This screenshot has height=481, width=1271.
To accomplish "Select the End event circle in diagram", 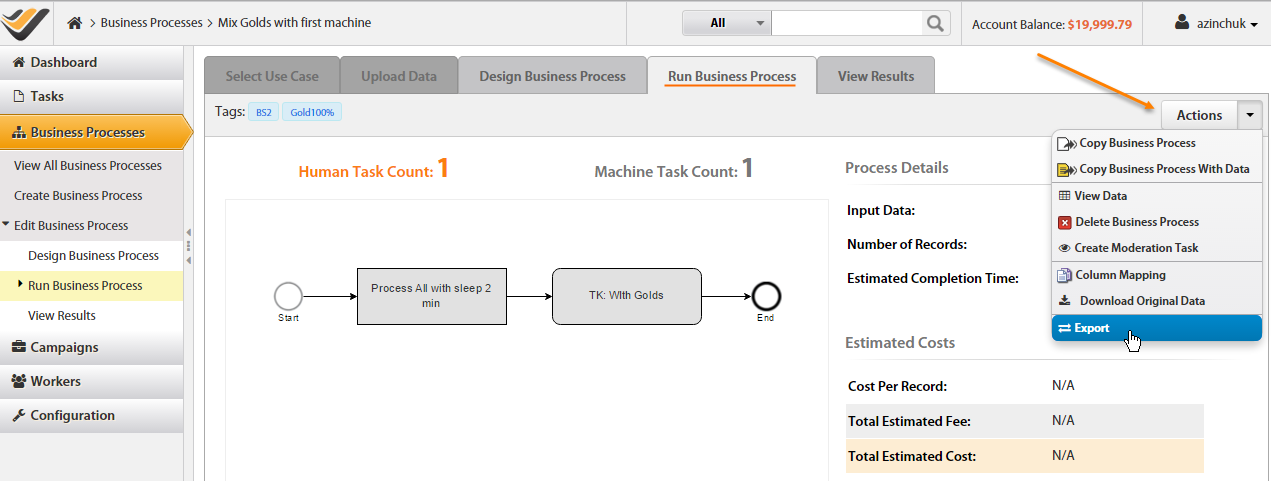I will (766, 296).
